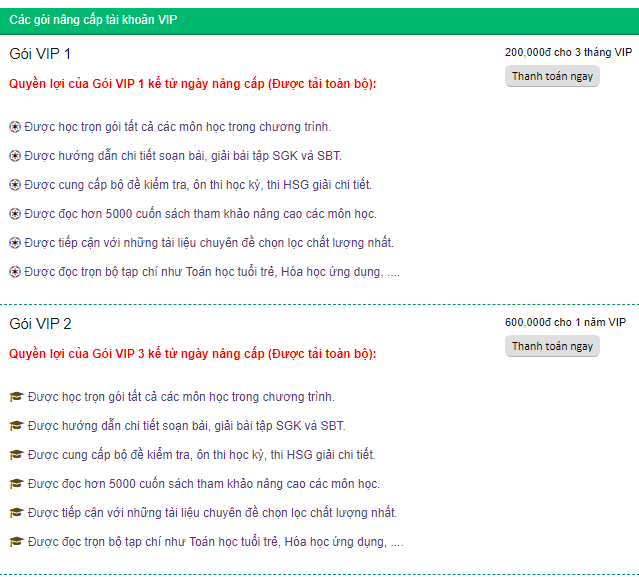Viewport: 639px width, 577px height.
Task: Click VIP 1 text Được tiếp cận với những tài liệu
Action: pos(209,243)
